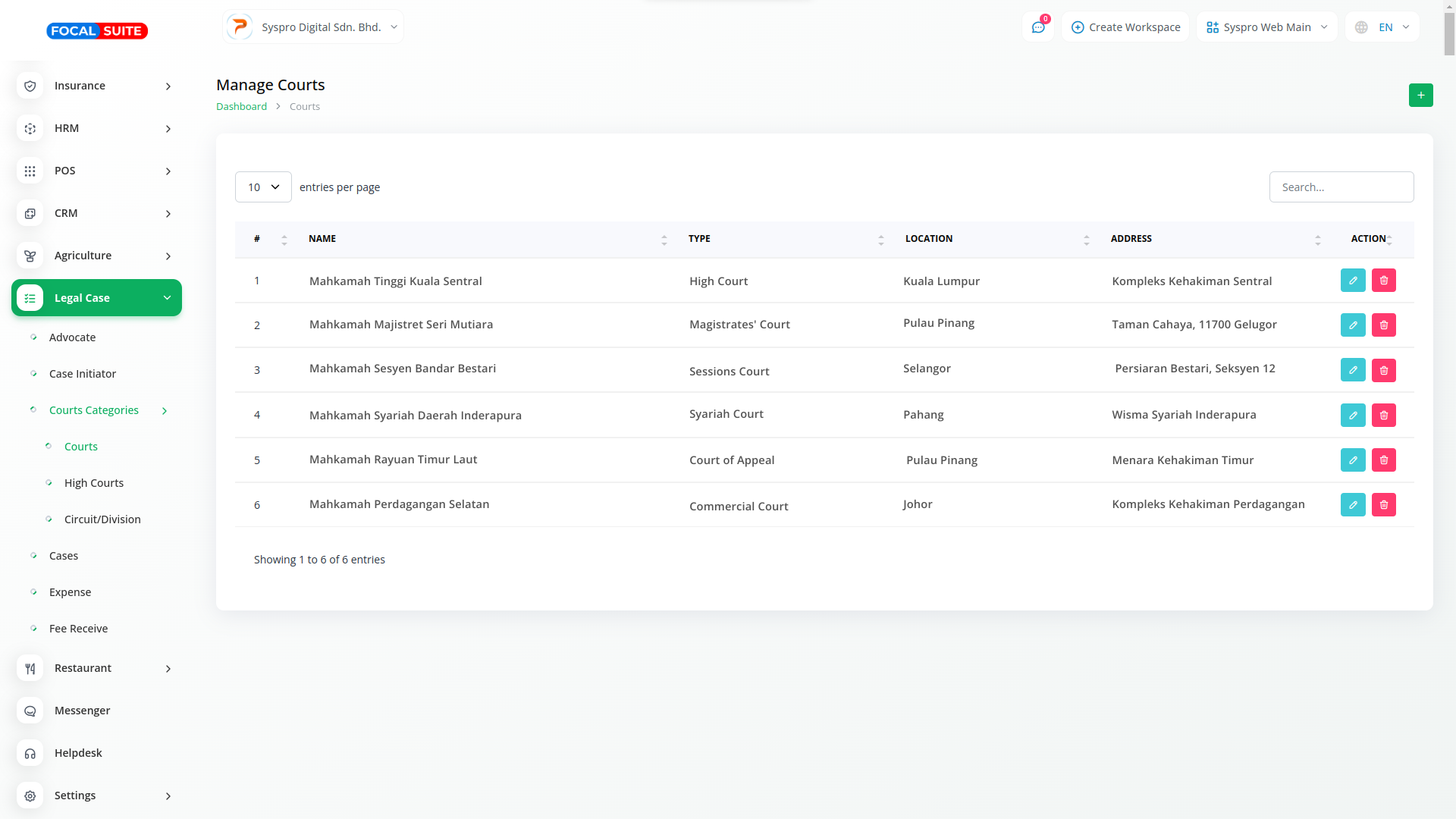Click the Helpdesk headset icon

tap(30, 754)
